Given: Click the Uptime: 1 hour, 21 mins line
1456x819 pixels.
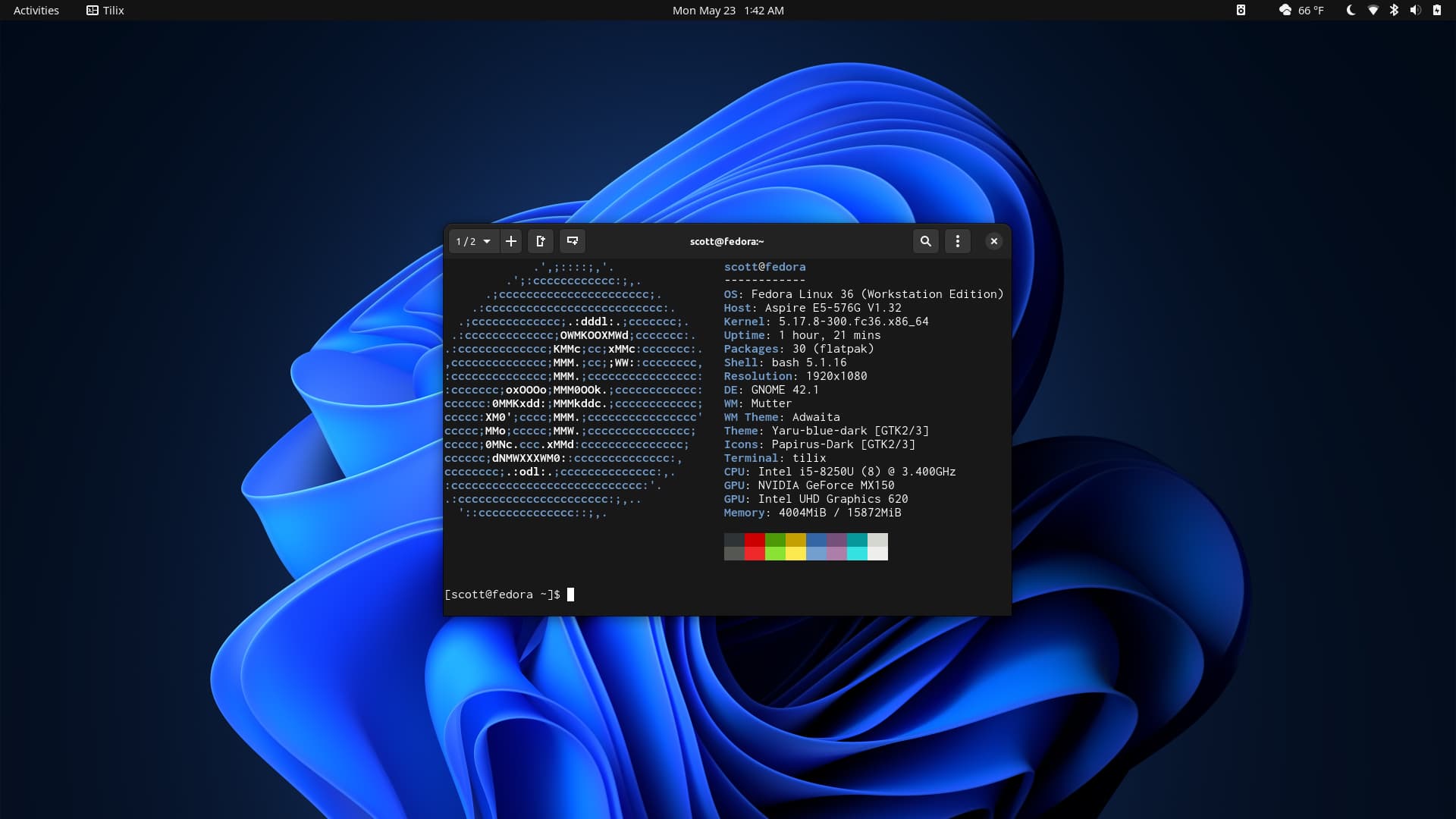Looking at the screenshot, I should pyautogui.click(x=802, y=335).
